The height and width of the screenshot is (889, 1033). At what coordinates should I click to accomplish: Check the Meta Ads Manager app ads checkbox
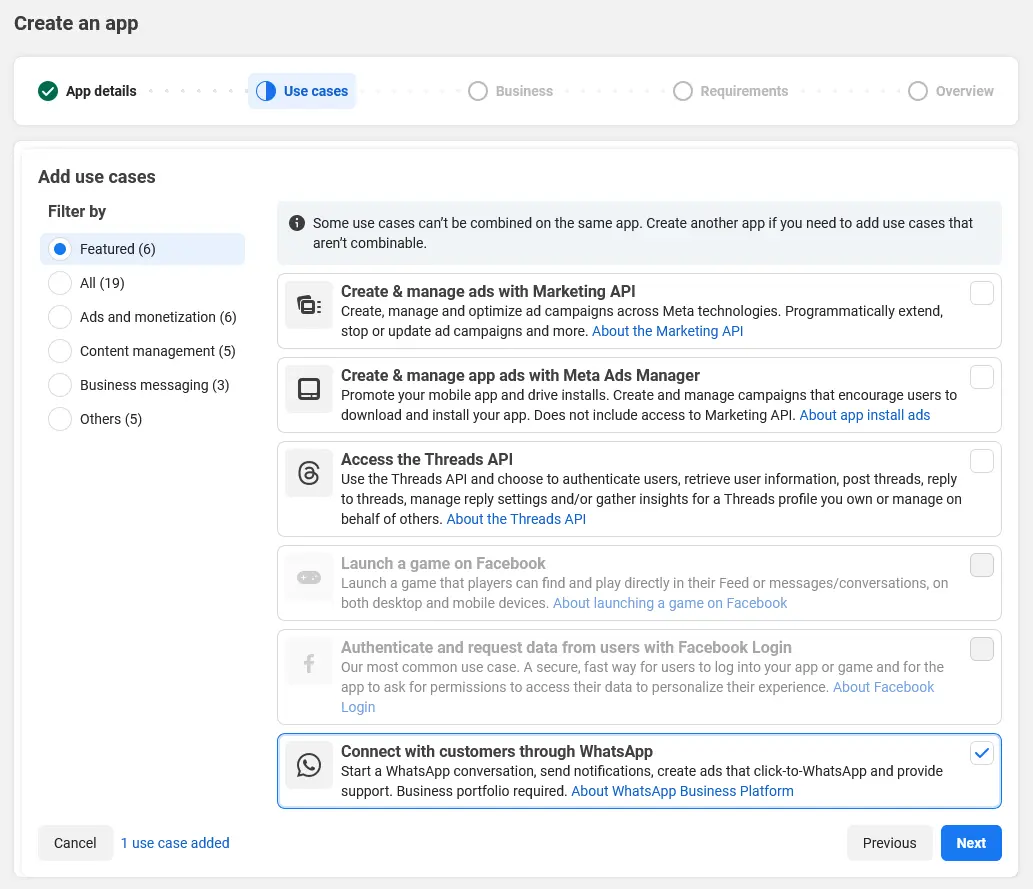click(982, 377)
